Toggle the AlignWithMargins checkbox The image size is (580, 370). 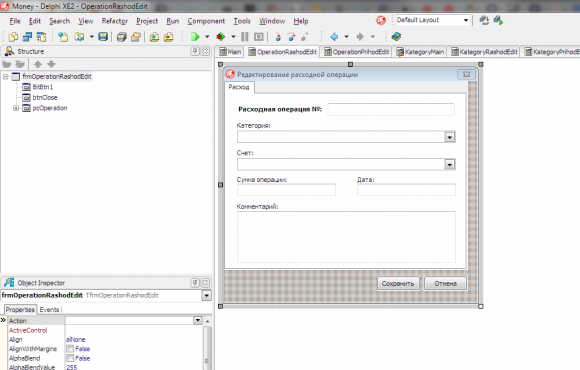click(70, 349)
